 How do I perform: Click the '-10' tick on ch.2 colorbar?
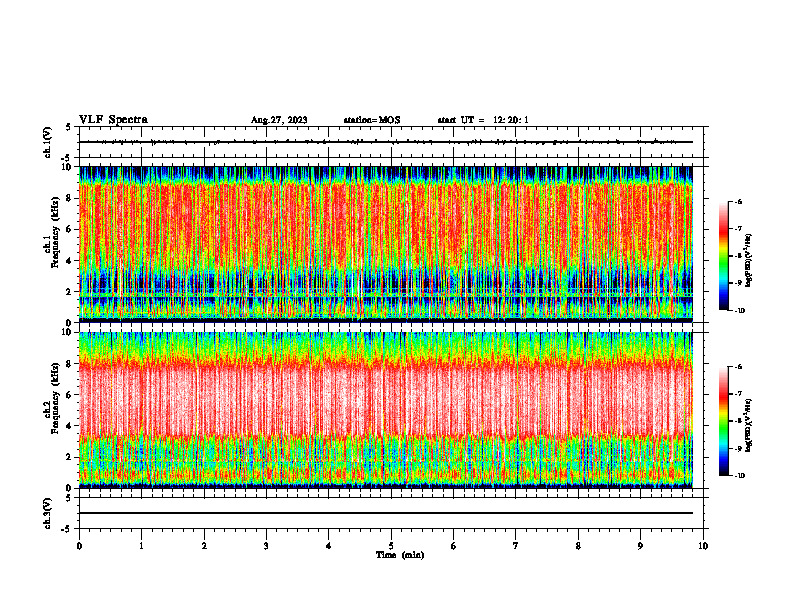point(739,476)
